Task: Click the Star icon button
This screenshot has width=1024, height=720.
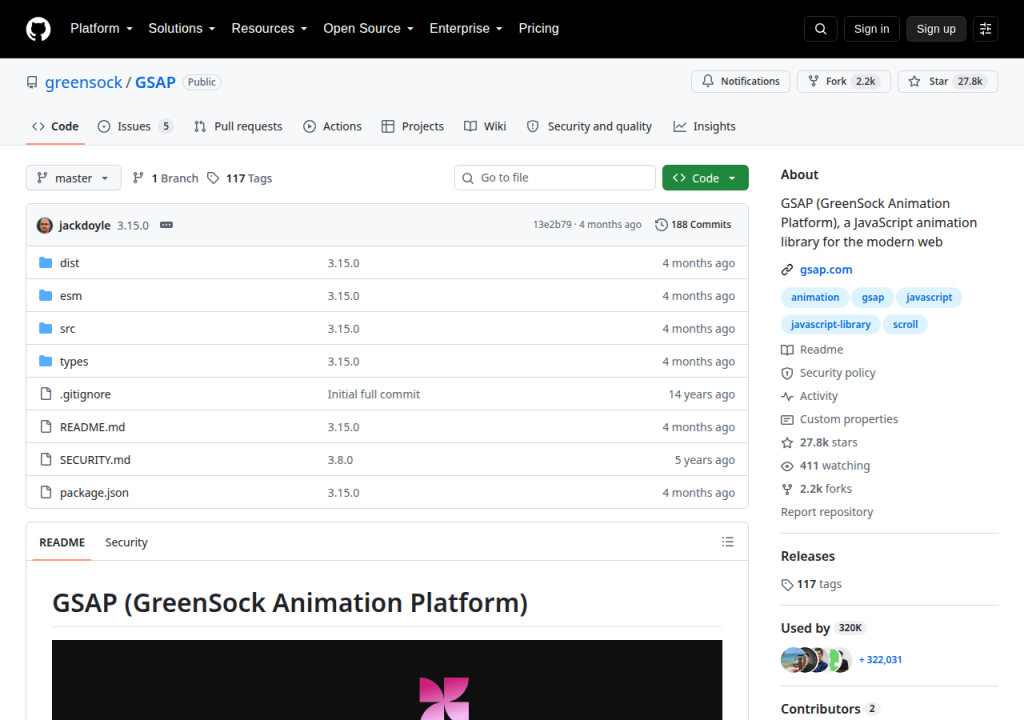Action: [x=914, y=81]
